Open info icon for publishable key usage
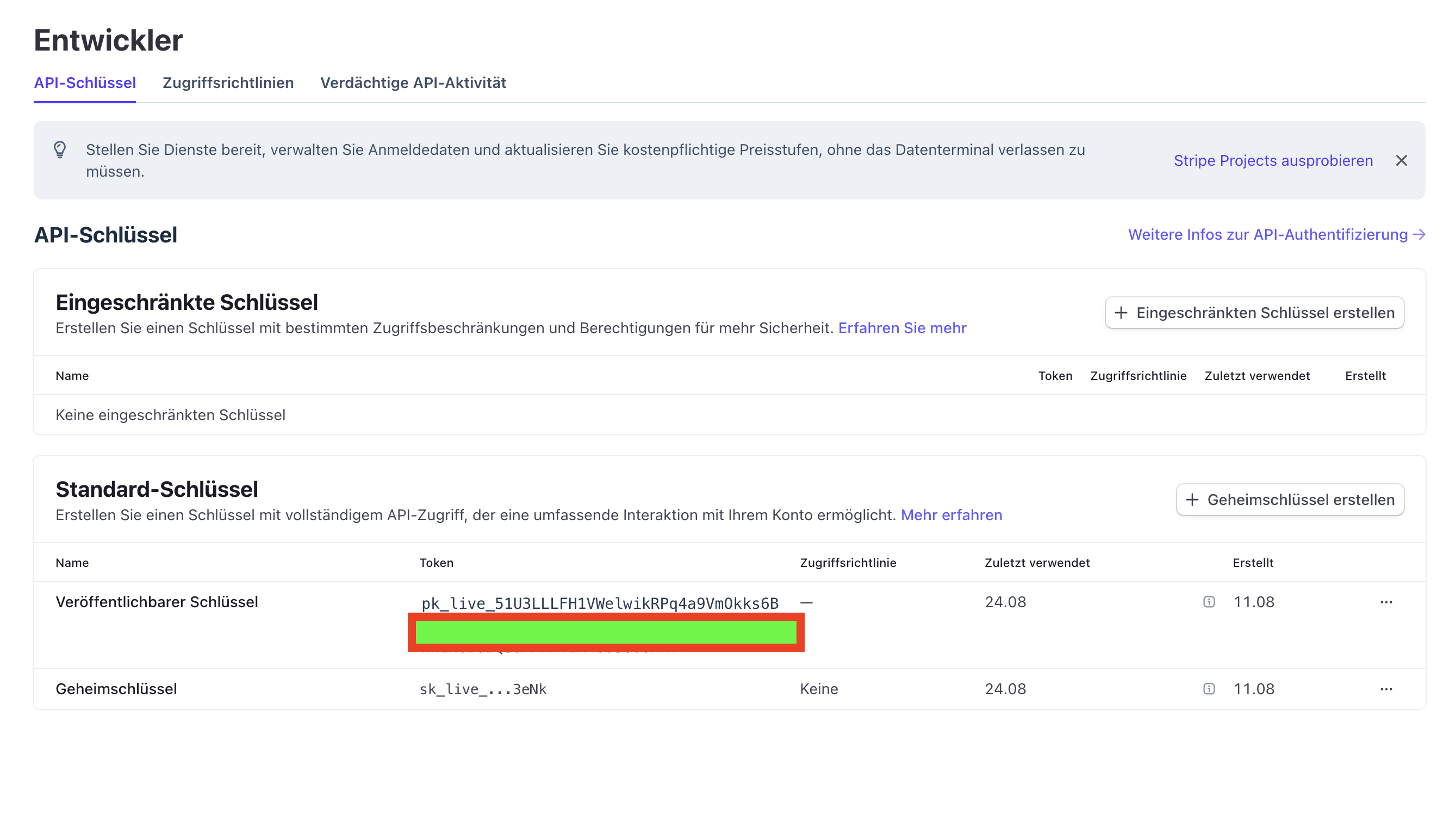The width and height of the screenshot is (1456, 823). (1209, 601)
